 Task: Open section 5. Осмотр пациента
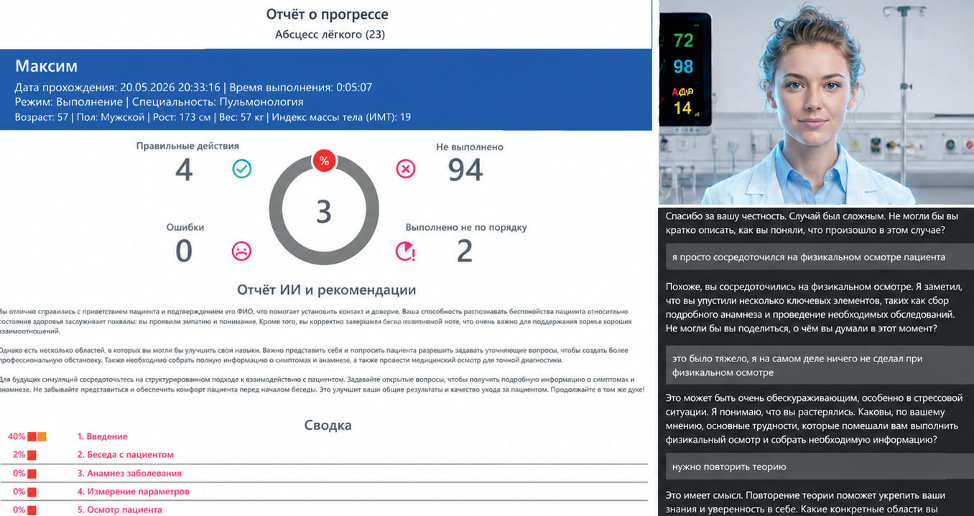pos(119,510)
